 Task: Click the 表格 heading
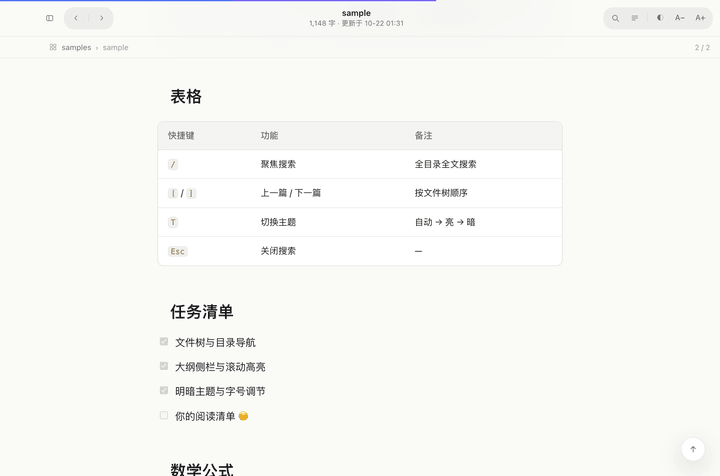point(186,96)
